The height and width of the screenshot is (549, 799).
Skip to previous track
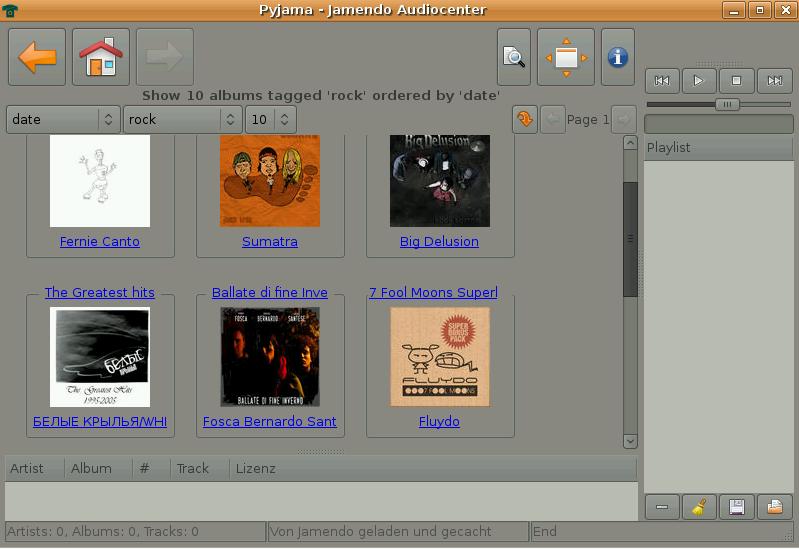coord(662,81)
